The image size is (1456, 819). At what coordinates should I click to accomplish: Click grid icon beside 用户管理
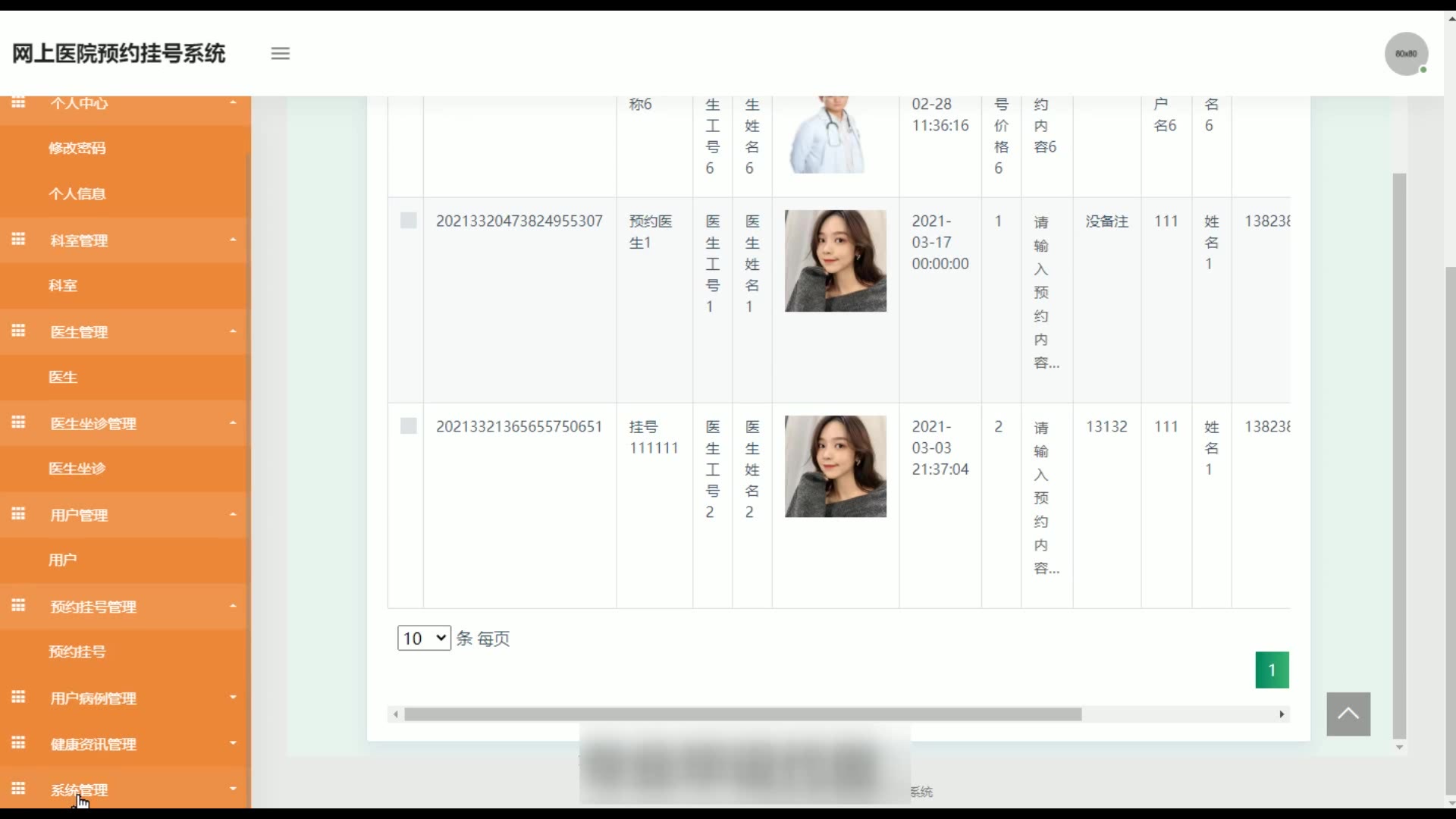pos(18,514)
